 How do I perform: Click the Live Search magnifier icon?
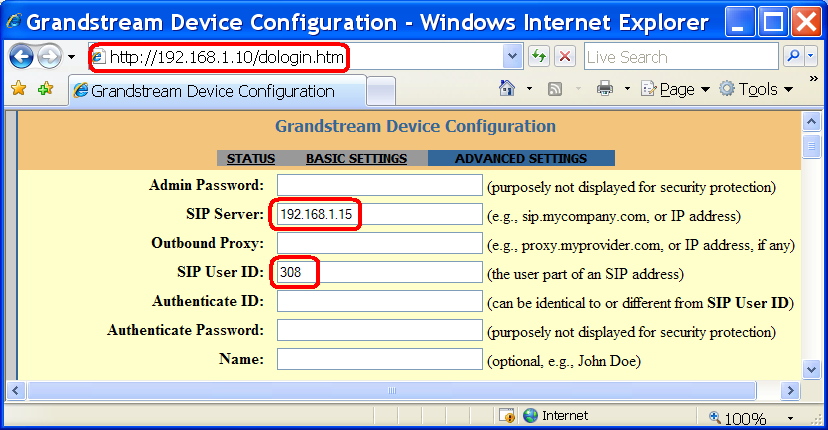click(793, 56)
